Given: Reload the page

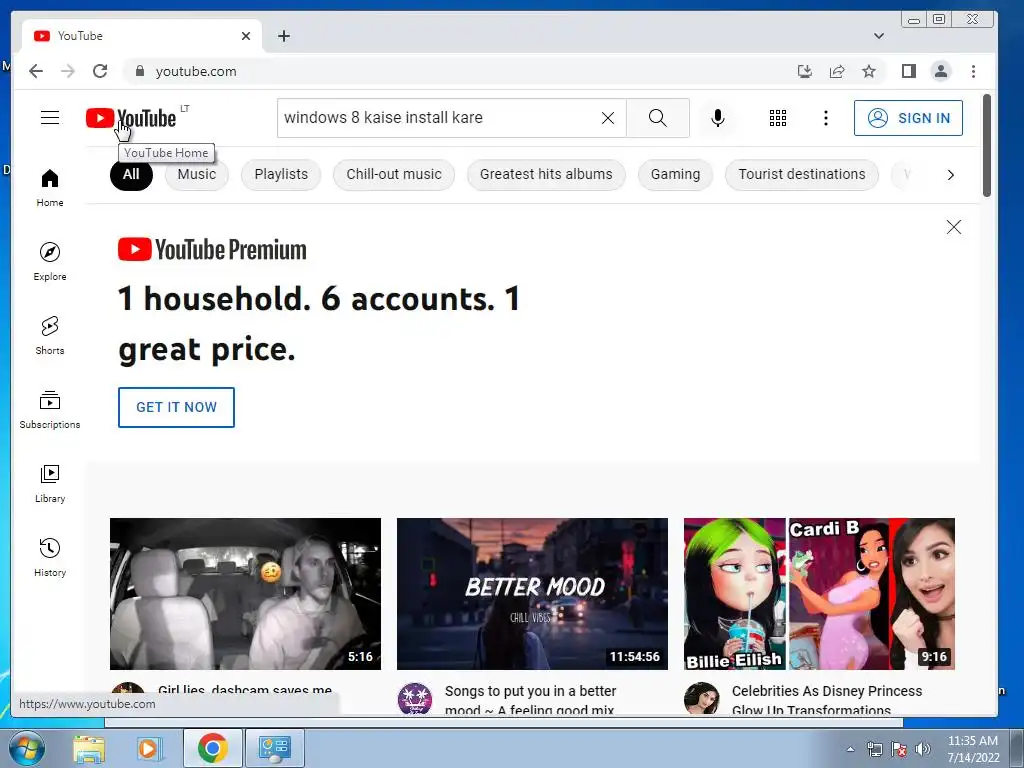Looking at the screenshot, I should [100, 71].
